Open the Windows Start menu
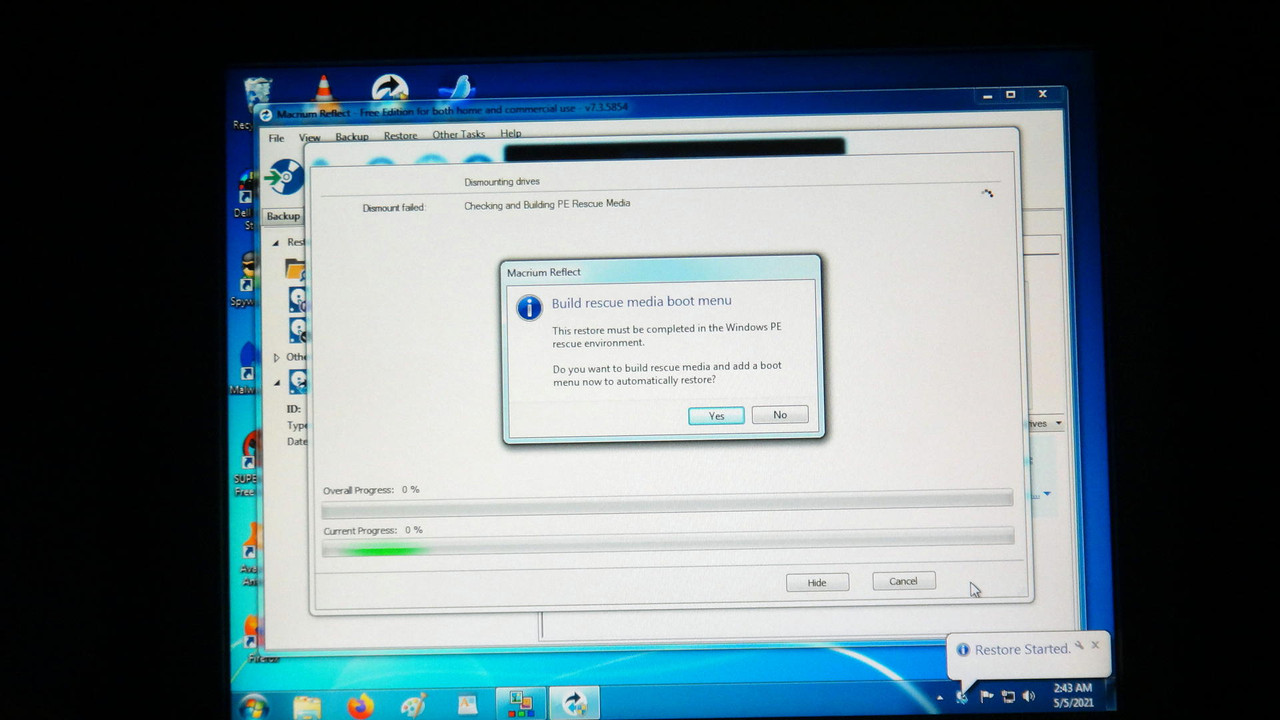The width and height of the screenshot is (1280, 720). (253, 706)
